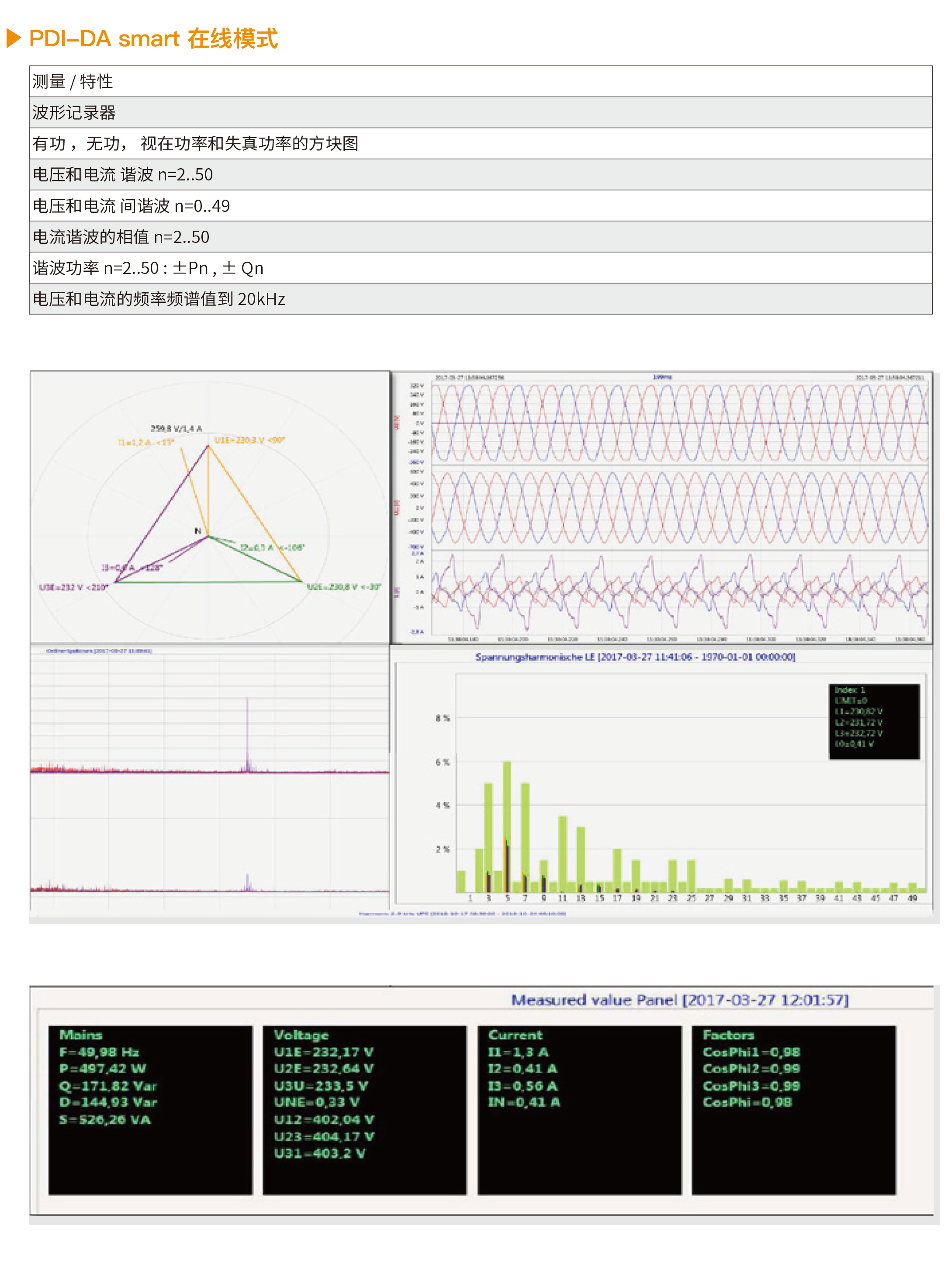The image size is (952, 1264).
Task: Select the Voltage measurement box
Action: click(x=364, y=1110)
